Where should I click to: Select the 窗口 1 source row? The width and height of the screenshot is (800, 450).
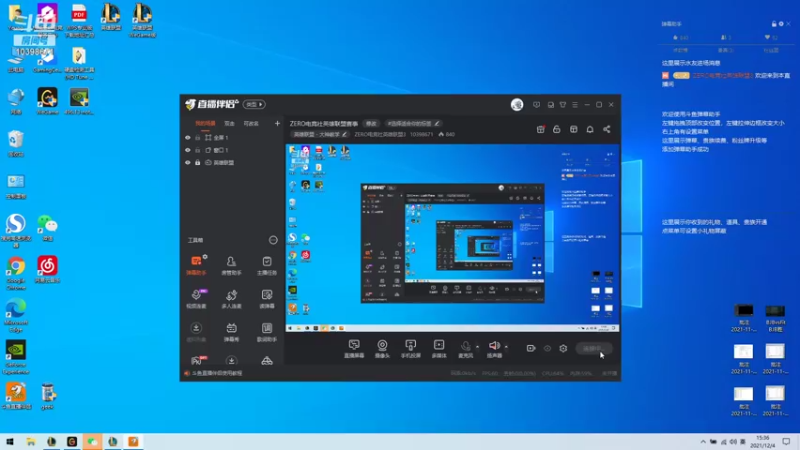232,150
